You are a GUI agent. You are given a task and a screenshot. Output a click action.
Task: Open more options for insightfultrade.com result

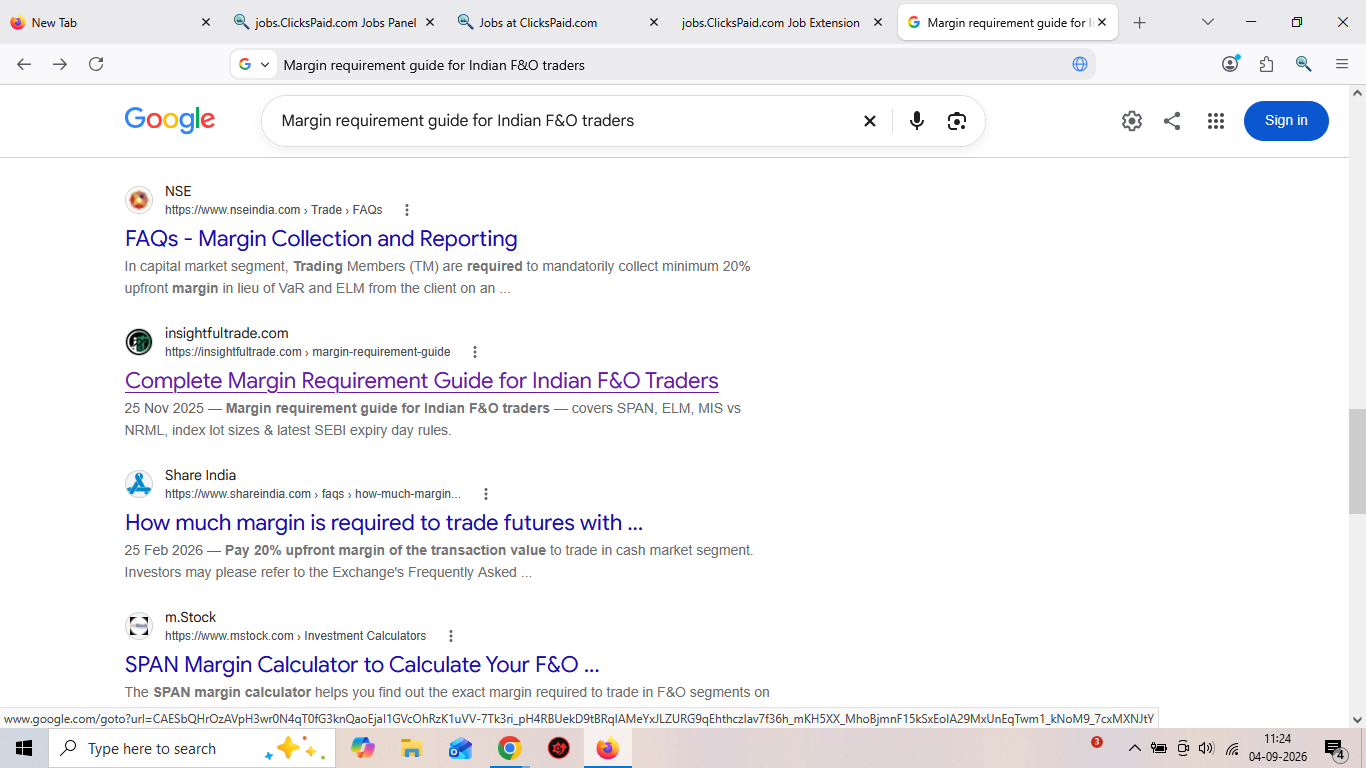pos(475,352)
